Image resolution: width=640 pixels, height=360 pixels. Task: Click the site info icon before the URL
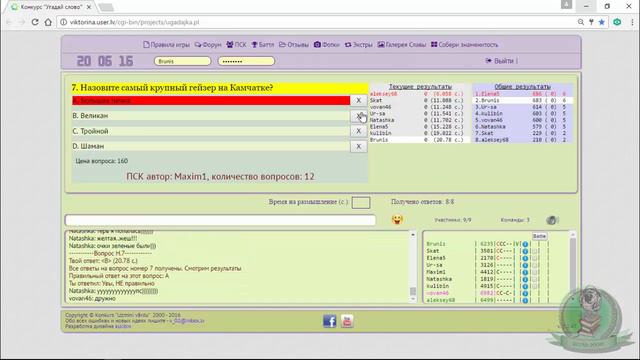pos(64,22)
